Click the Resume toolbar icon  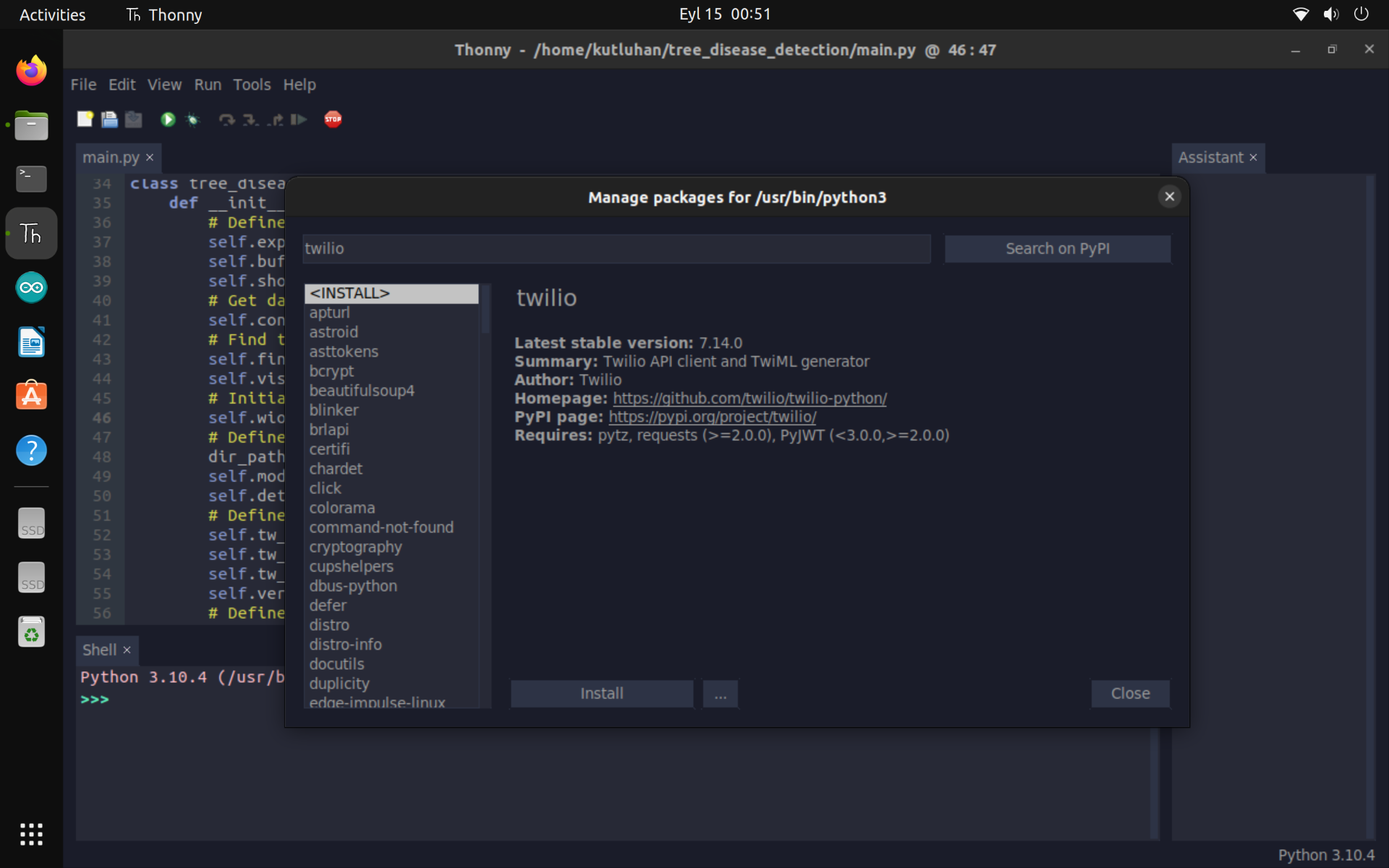(x=299, y=119)
